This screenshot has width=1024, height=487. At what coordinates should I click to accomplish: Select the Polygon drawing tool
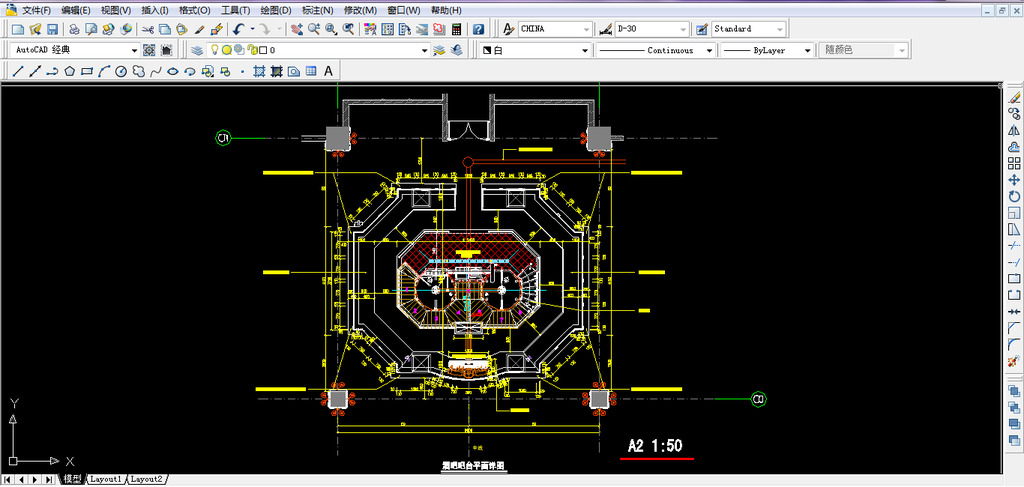tap(69, 71)
